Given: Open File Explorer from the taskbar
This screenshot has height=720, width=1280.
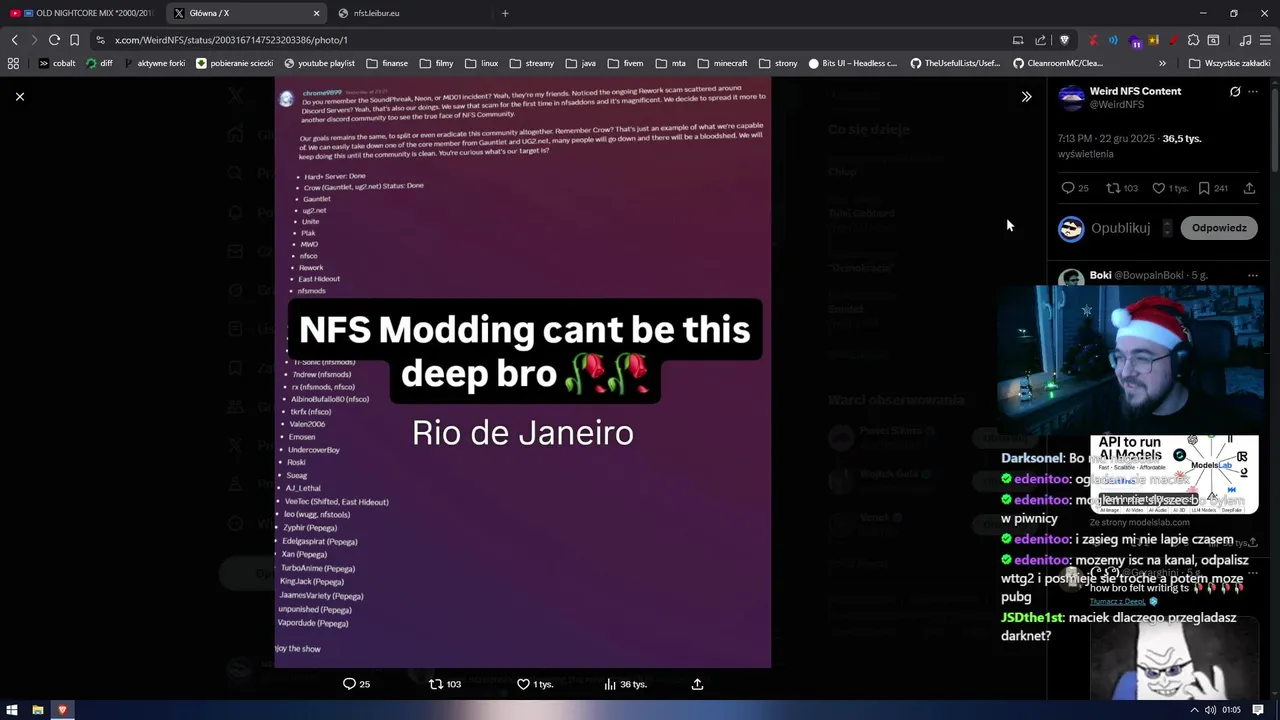Looking at the screenshot, I should (x=38, y=710).
